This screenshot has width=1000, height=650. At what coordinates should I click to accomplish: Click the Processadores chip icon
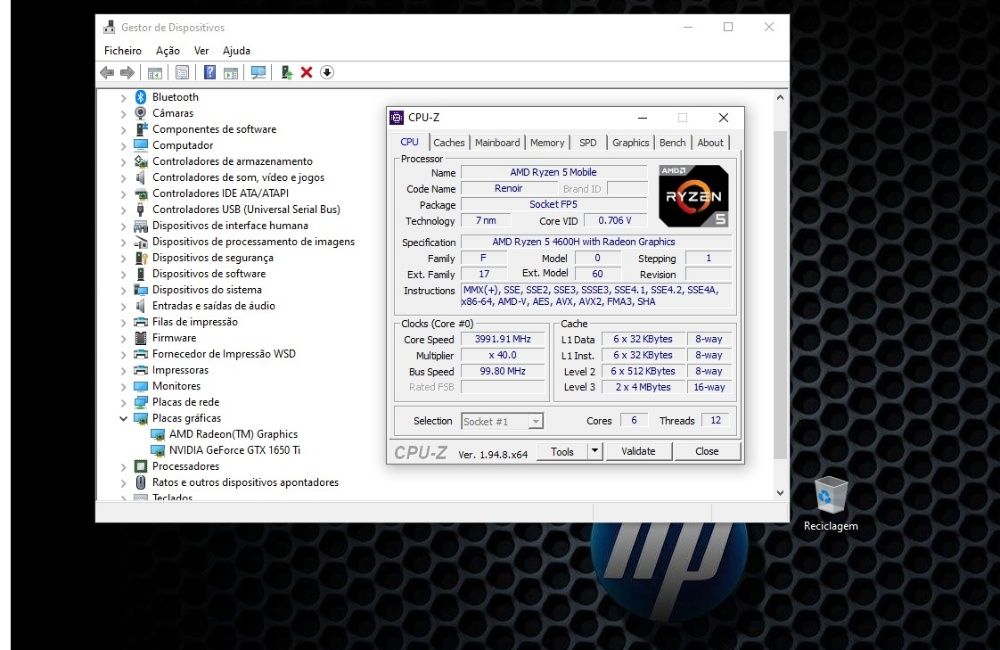[141, 466]
